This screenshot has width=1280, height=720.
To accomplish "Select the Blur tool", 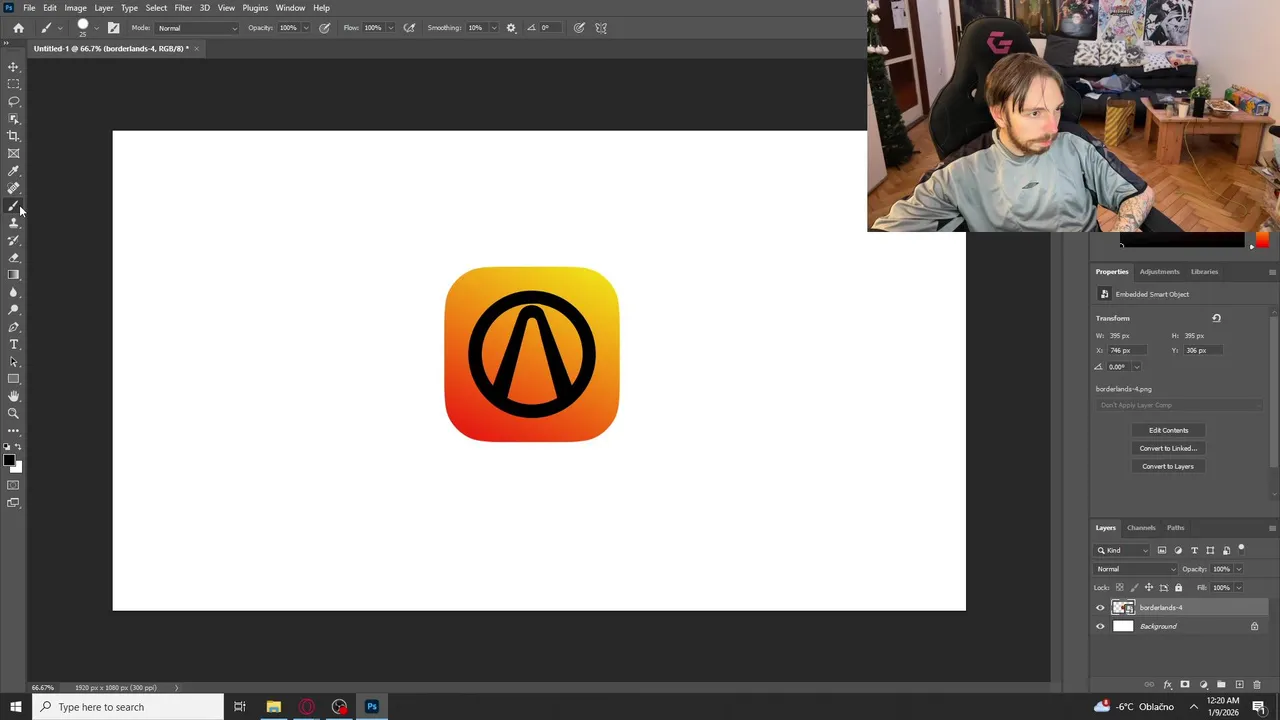I will click(x=14, y=292).
